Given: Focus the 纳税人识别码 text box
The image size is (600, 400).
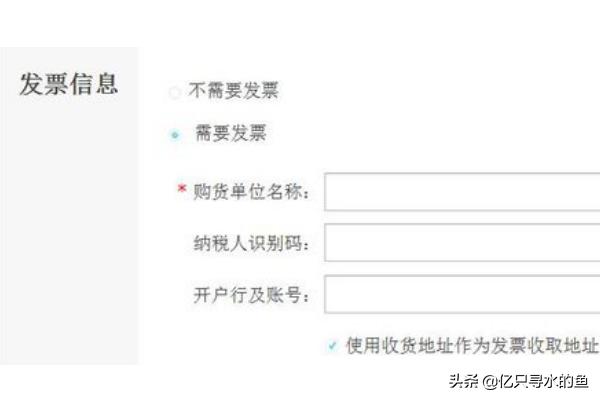Looking at the screenshot, I should (x=461, y=243).
